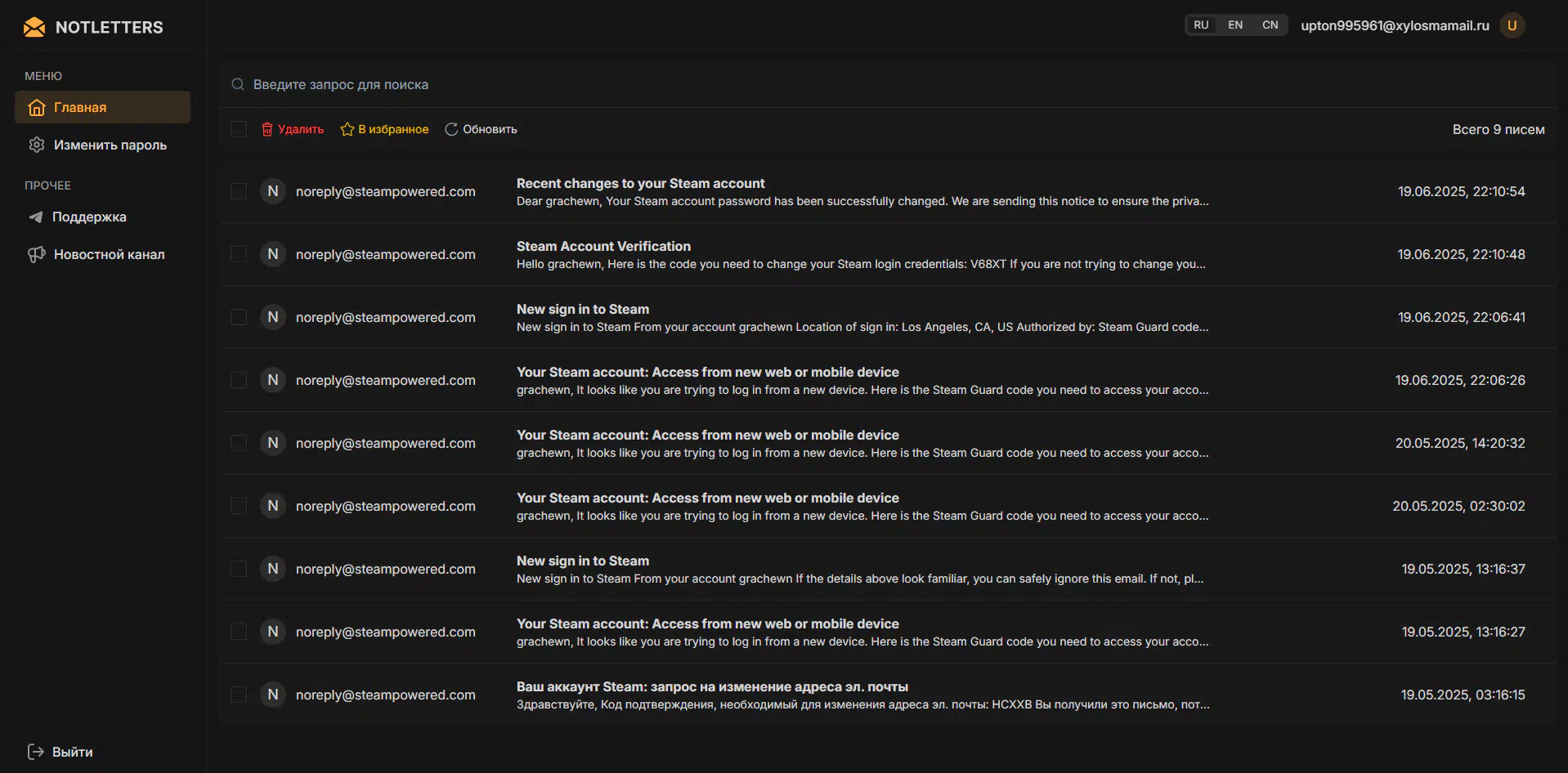Viewport: 1568px width, 773px height.
Task: Click the star В избранное icon
Action: pyautogui.click(x=347, y=129)
